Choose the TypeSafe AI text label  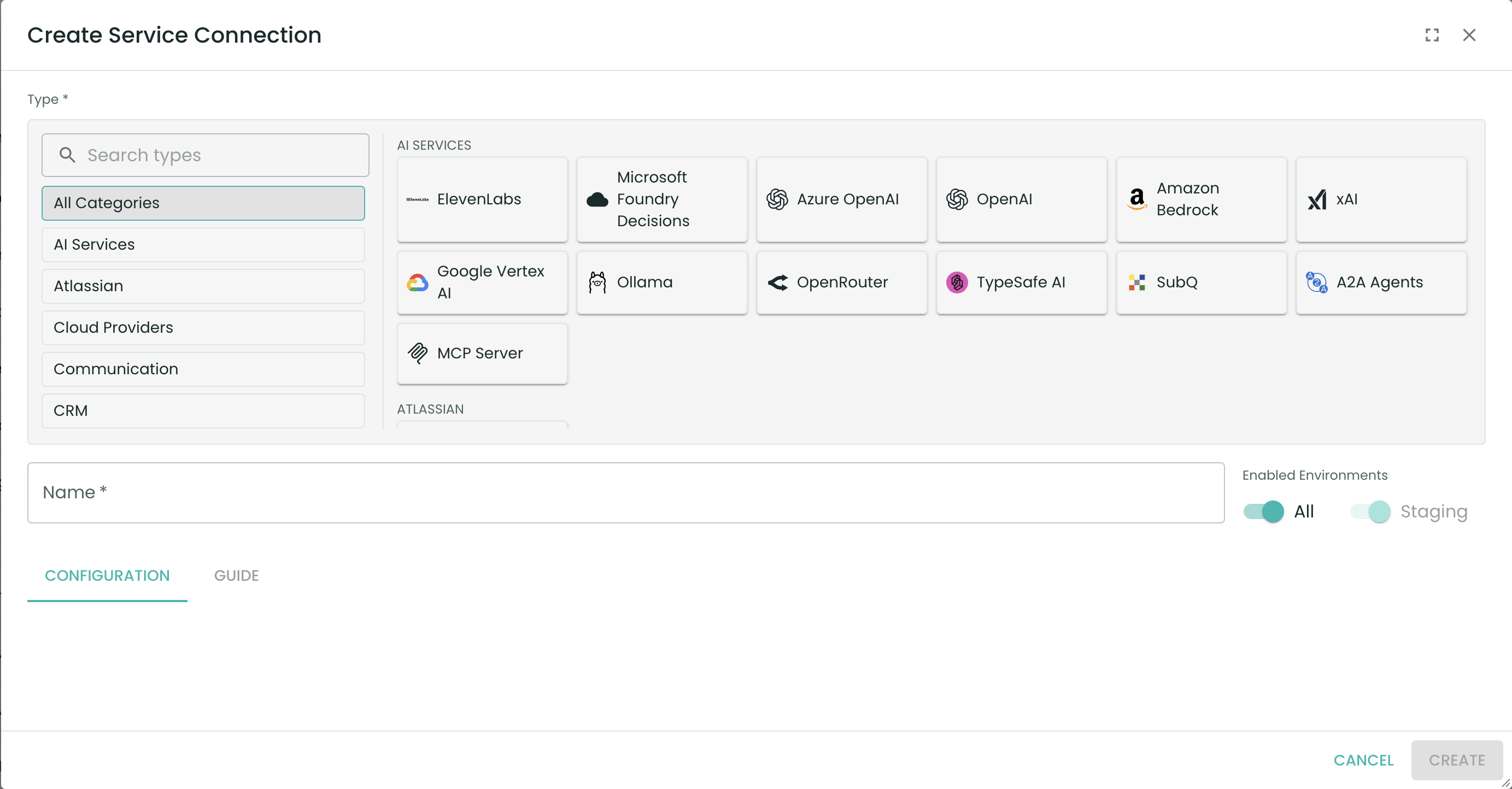point(1021,282)
